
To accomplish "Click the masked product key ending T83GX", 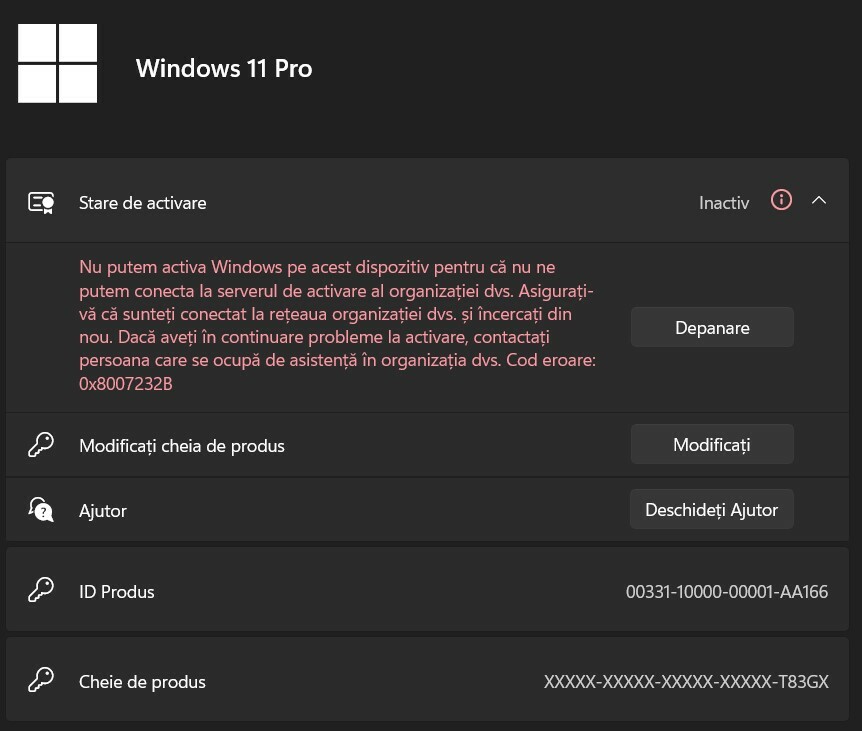I will pyautogui.click(x=686, y=682).
